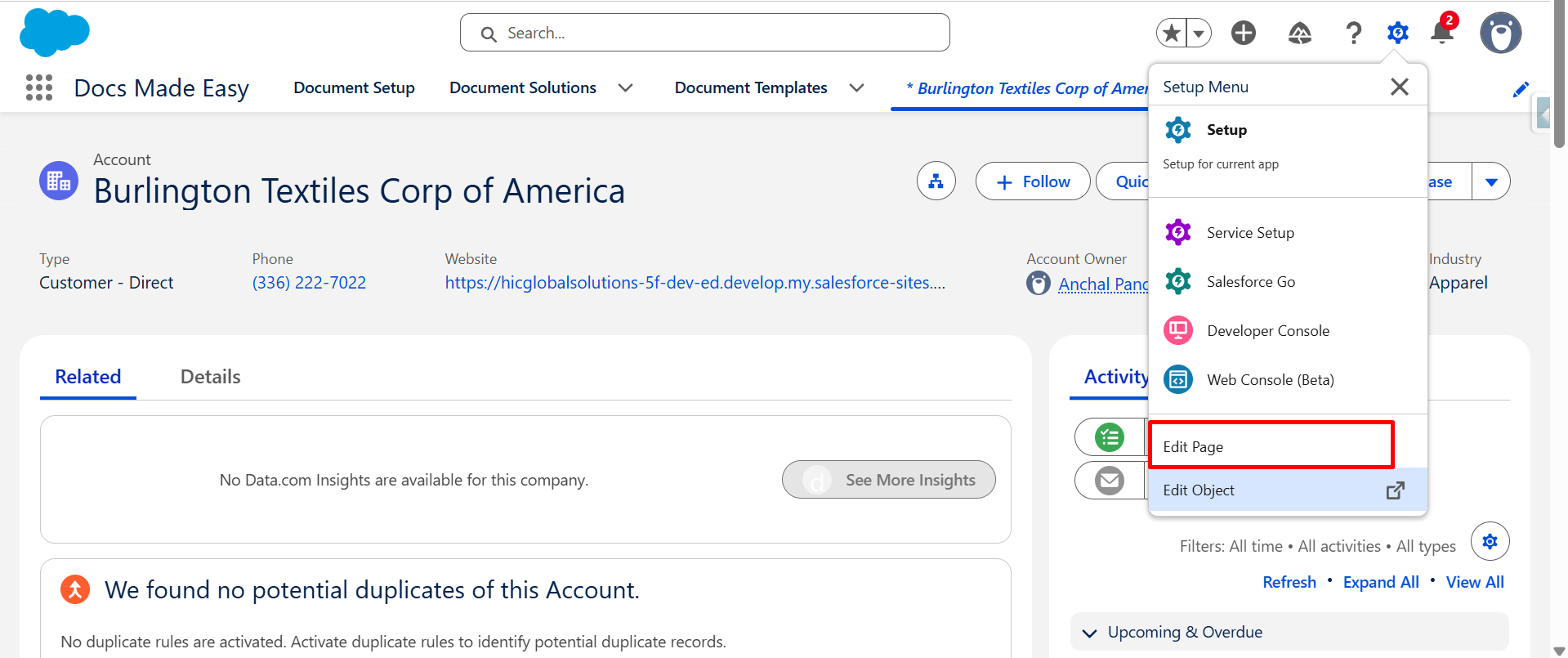Image resolution: width=1568 pixels, height=658 pixels.
Task: Click the pencil icon to edit navigation
Action: click(x=1521, y=89)
